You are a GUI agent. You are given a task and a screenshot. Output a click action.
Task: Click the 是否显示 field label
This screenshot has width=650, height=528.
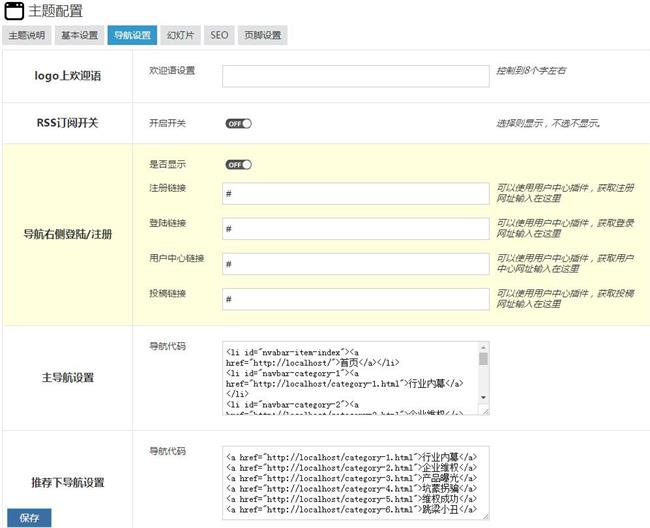click(167, 164)
